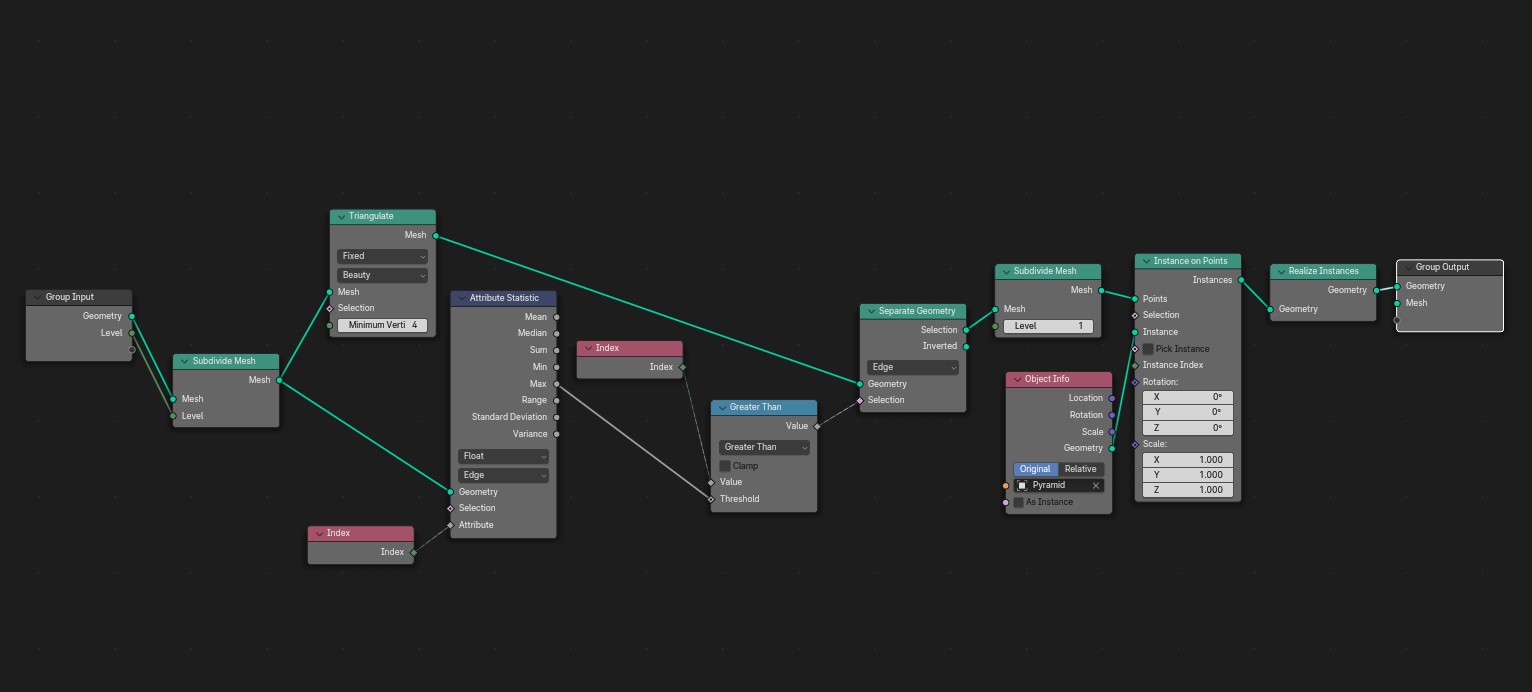This screenshot has height=692, width=1532.
Task: Open the Fixed quad method dropdown
Action: [382, 256]
